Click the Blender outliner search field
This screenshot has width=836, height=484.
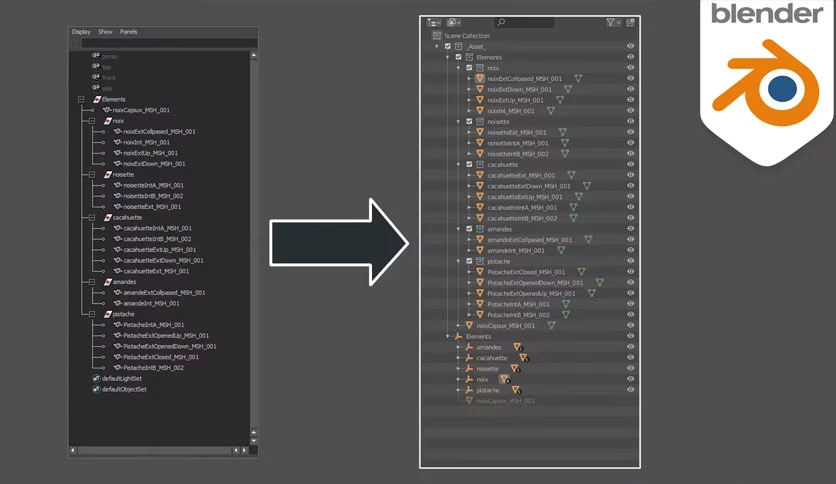(524, 22)
